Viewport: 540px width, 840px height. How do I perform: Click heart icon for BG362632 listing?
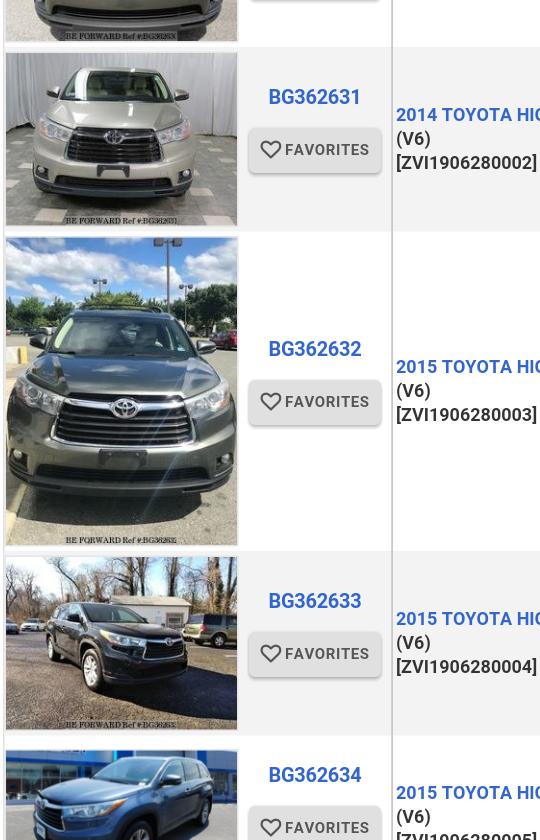[x=271, y=401]
